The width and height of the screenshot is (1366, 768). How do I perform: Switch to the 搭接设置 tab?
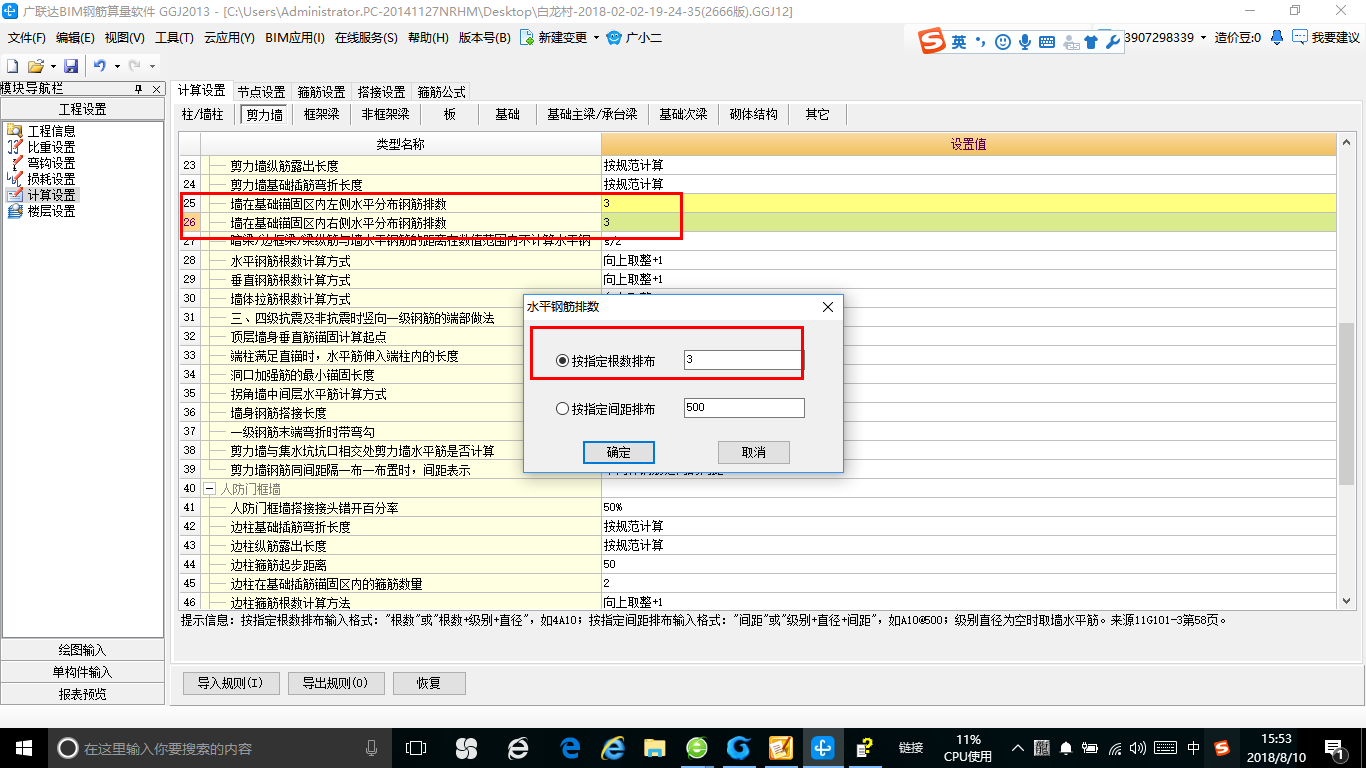point(381,92)
